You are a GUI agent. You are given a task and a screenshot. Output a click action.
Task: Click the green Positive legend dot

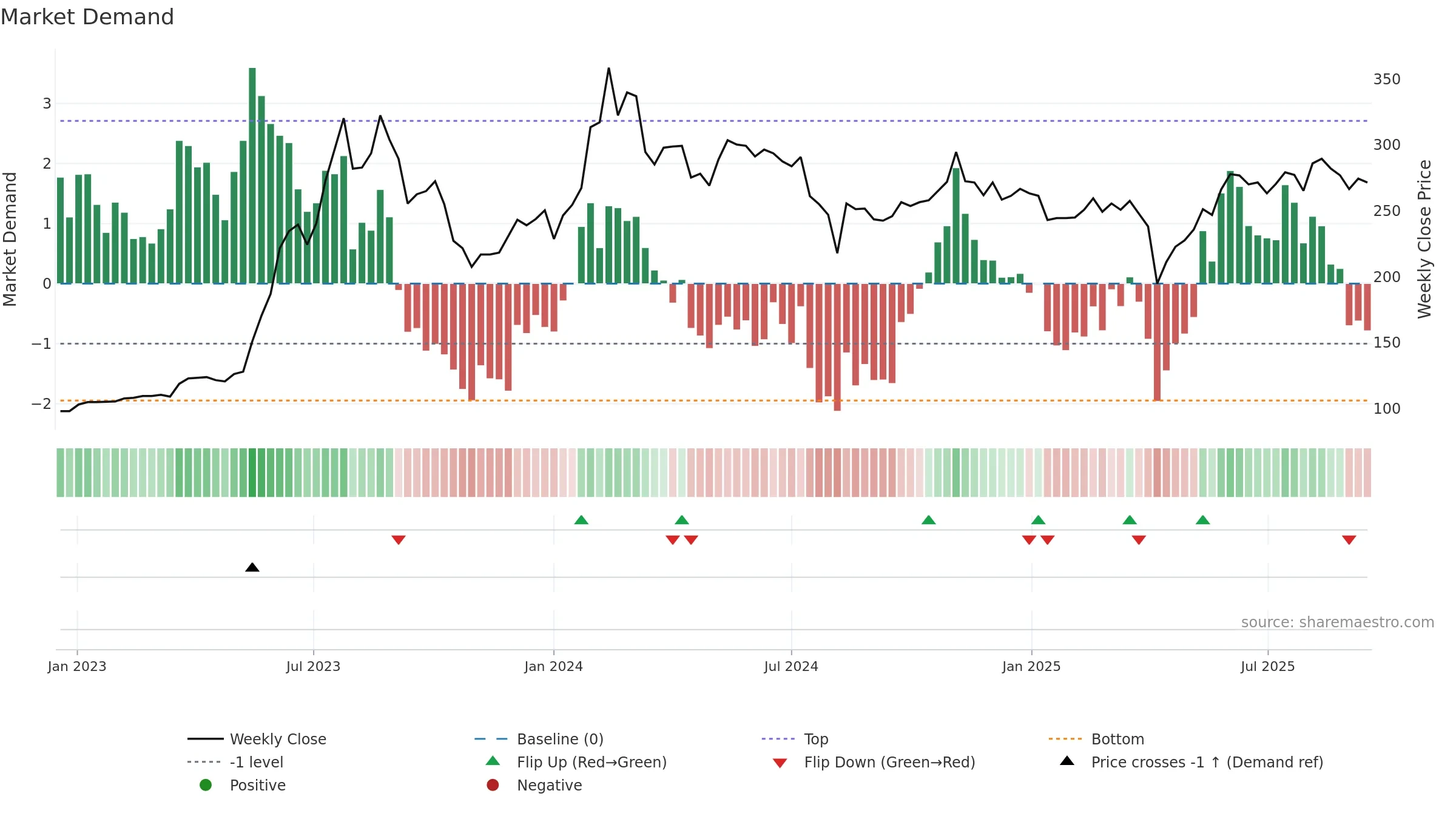click(x=206, y=785)
